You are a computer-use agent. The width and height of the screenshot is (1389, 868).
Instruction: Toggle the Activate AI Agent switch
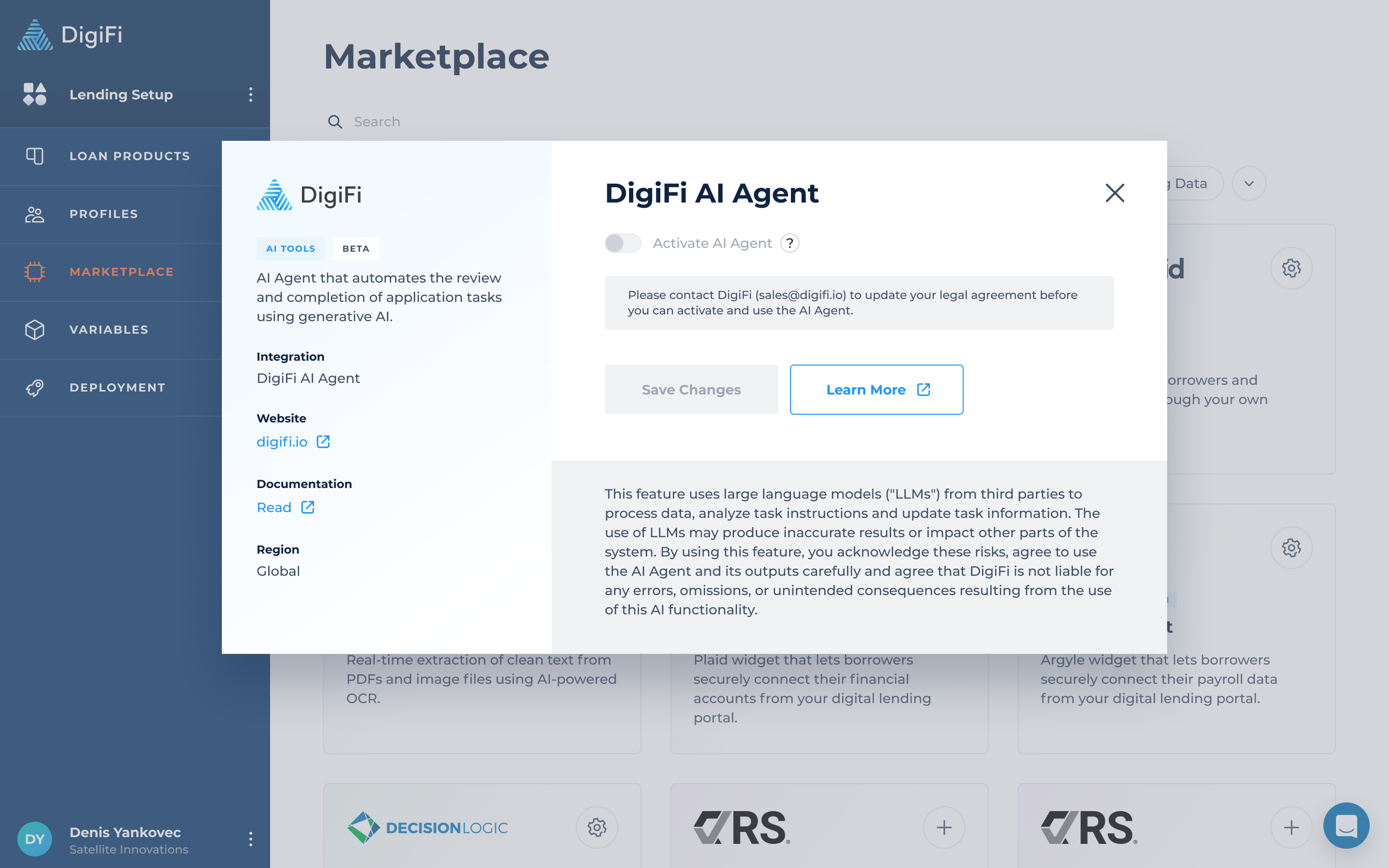click(x=623, y=244)
